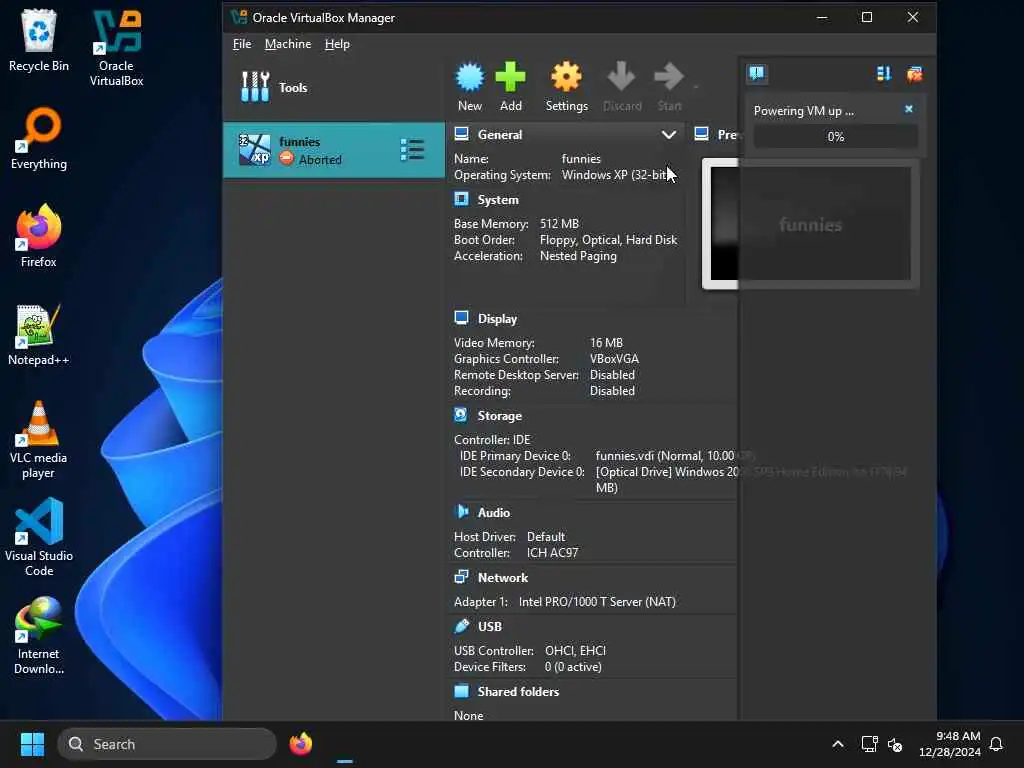Viewport: 1024px width, 768px height.
Task: Click the System section chip icon
Action: 461,199
